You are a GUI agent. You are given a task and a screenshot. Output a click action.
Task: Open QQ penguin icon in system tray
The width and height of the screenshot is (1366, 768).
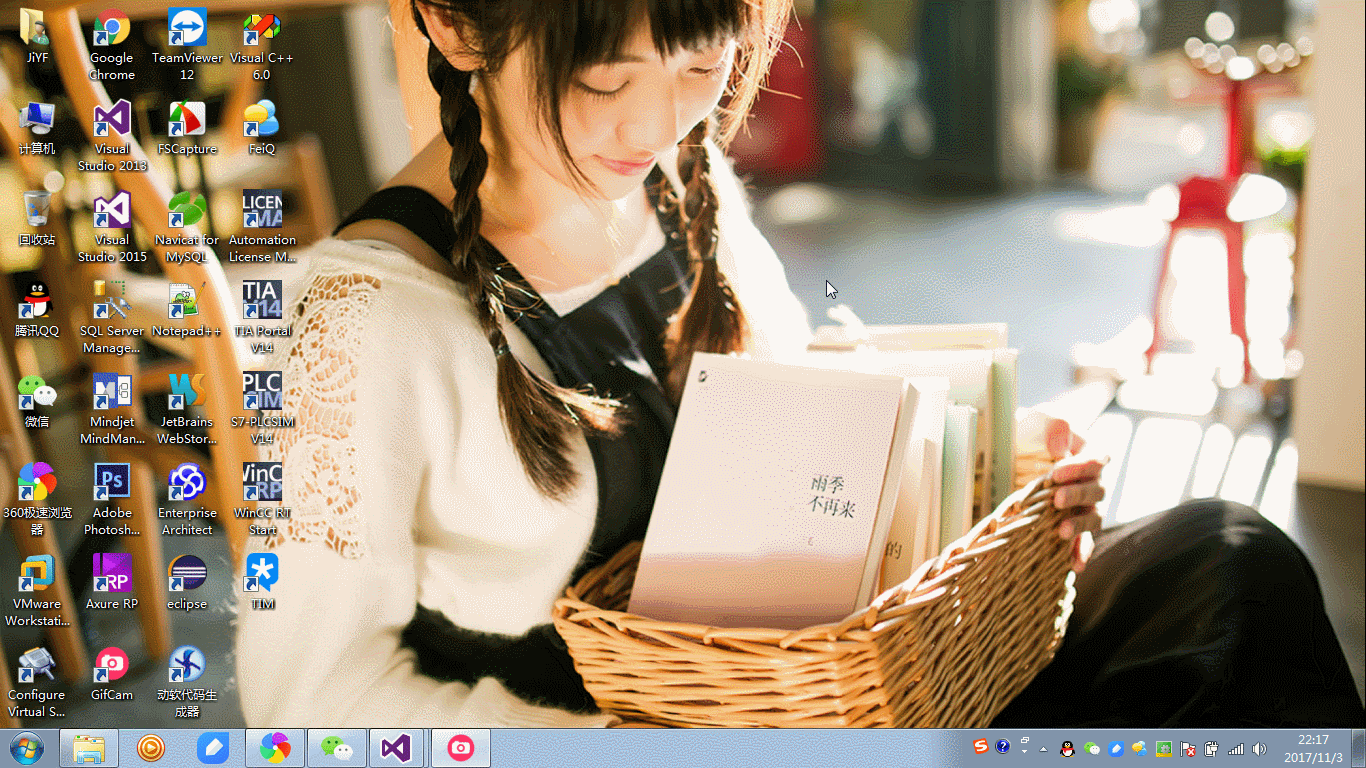(1068, 749)
